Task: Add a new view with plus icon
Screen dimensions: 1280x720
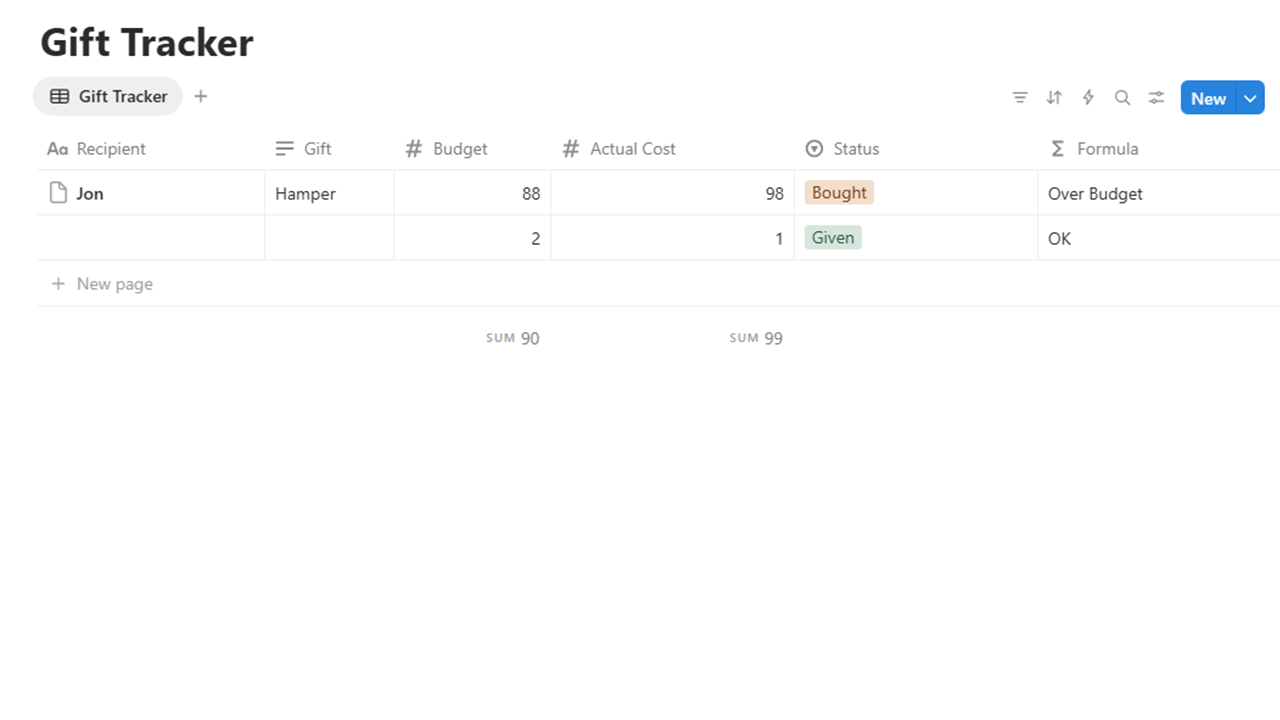Action: click(x=201, y=96)
